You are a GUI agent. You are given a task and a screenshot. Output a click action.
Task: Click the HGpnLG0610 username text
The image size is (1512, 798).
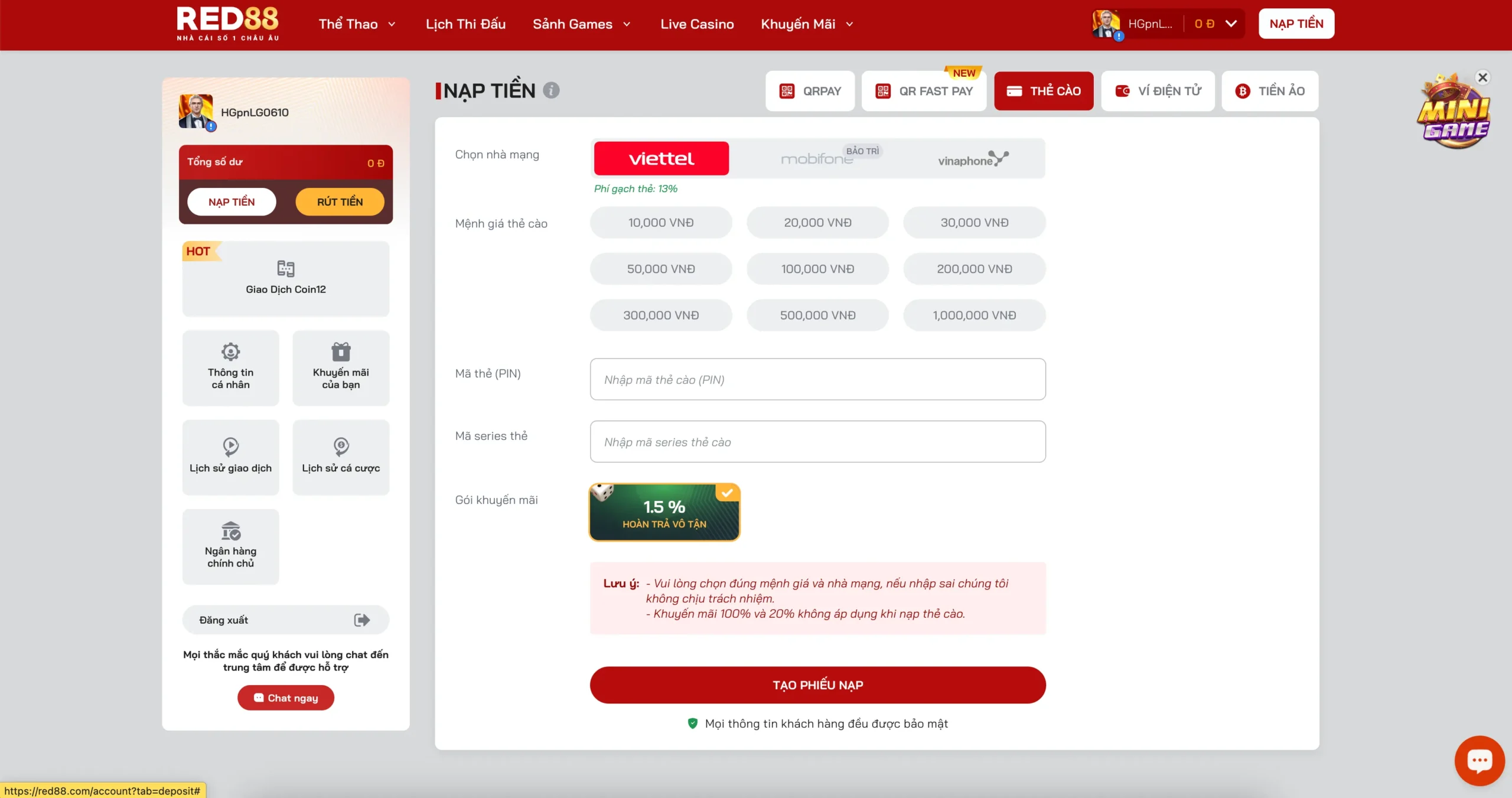point(255,112)
